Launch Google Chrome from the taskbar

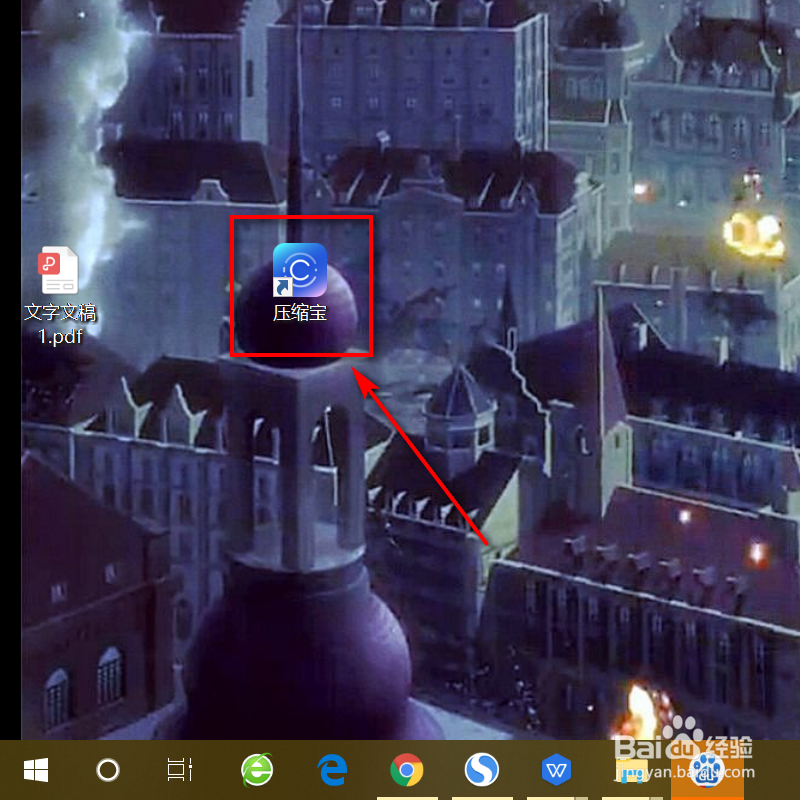[407, 770]
